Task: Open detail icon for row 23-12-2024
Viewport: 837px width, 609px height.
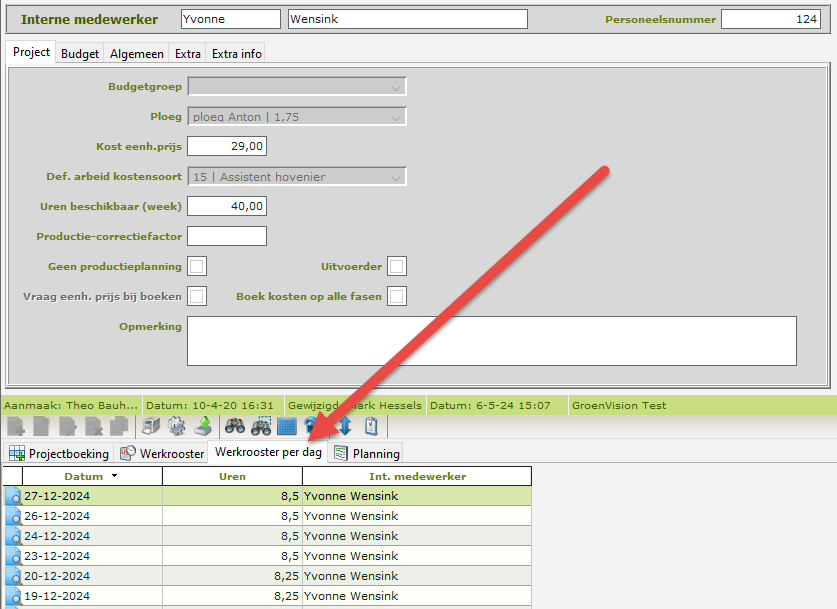Action: [13, 556]
